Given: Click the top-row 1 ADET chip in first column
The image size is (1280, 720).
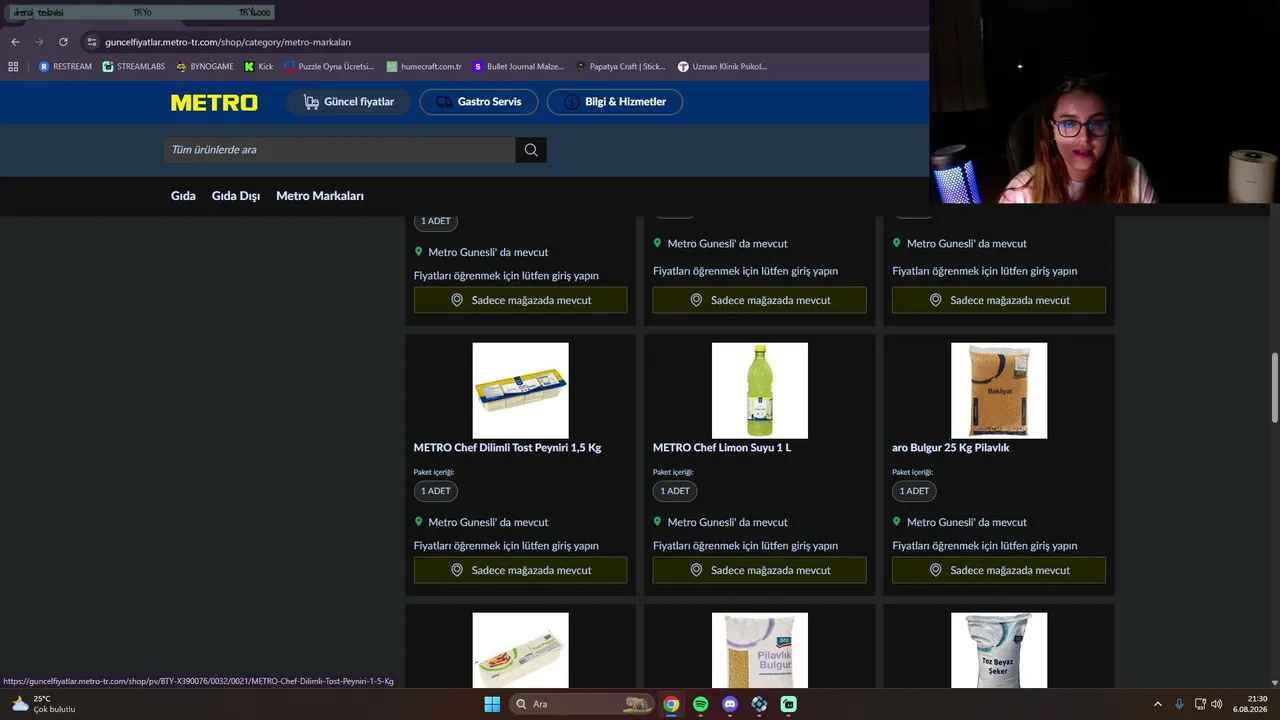Looking at the screenshot, I should [x=436, y=221].
